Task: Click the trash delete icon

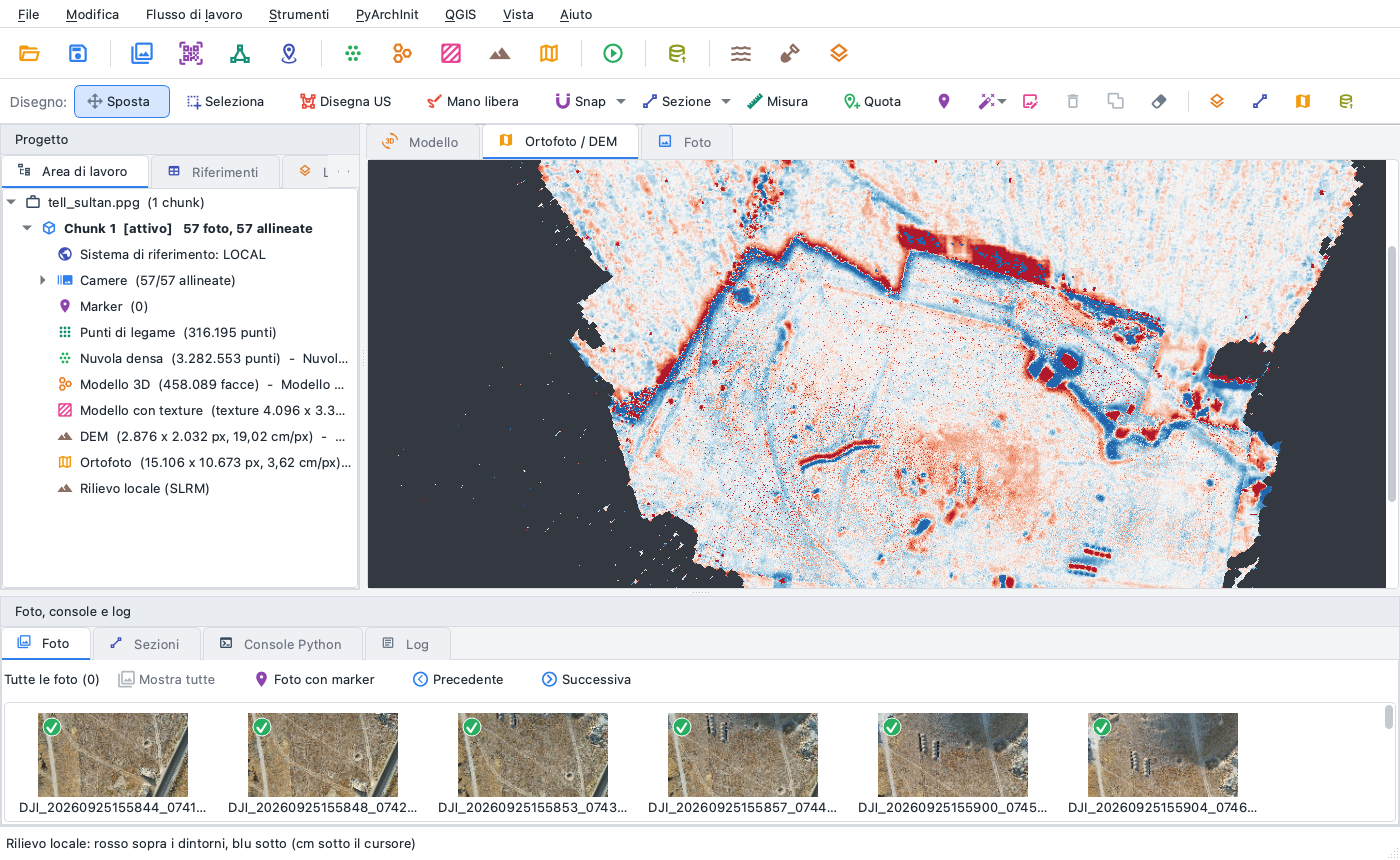Action: pos(1073,101)
